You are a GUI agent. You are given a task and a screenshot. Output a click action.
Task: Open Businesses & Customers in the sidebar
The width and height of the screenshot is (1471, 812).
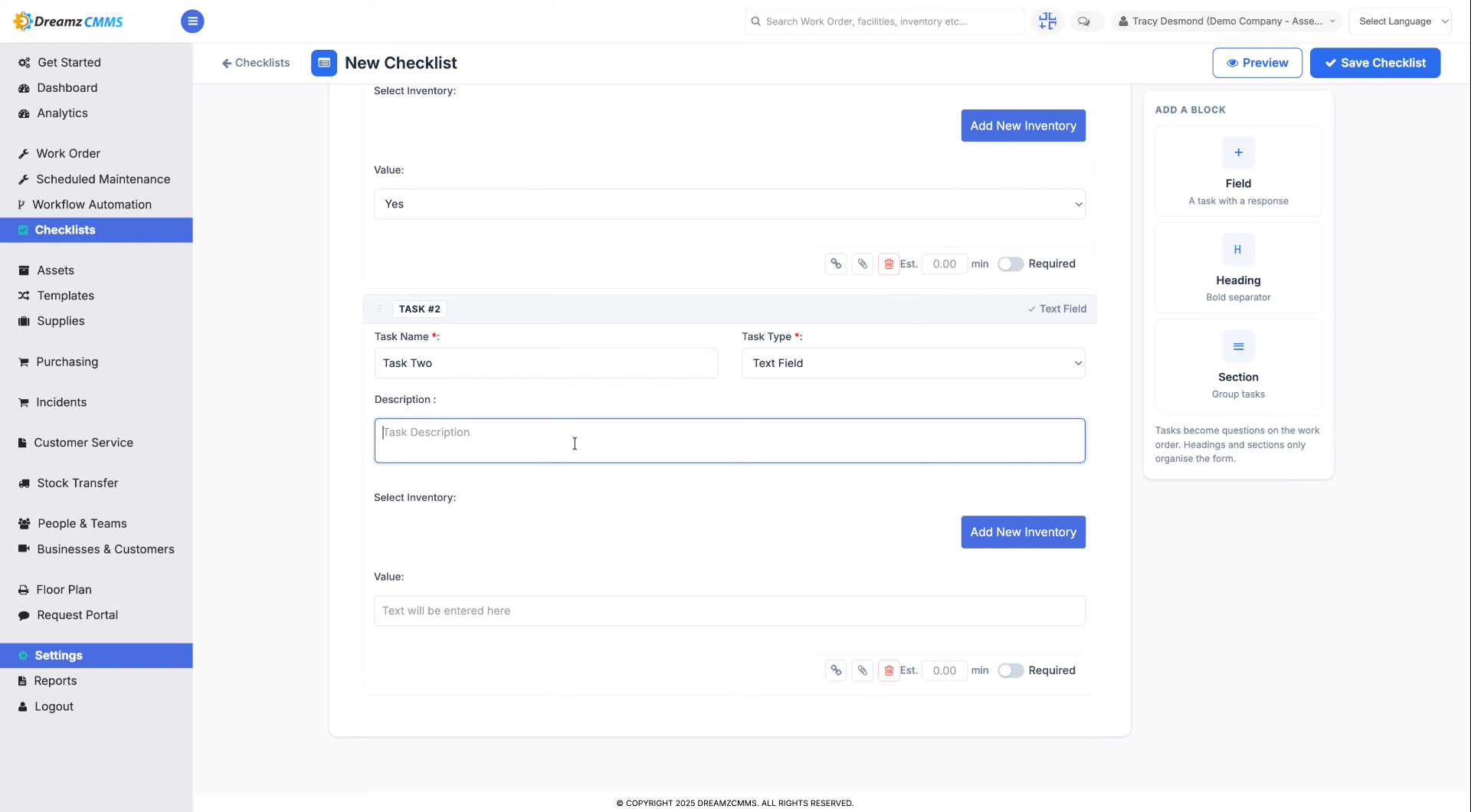106,549
